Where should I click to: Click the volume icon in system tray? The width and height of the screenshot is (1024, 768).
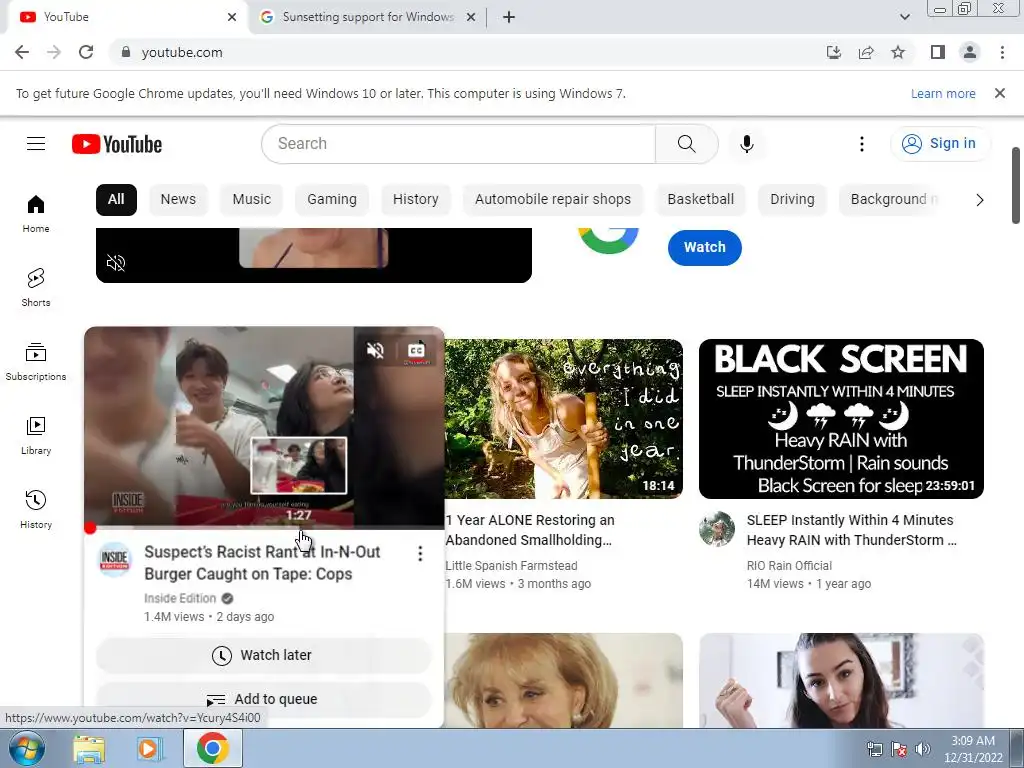pos(923,749)
